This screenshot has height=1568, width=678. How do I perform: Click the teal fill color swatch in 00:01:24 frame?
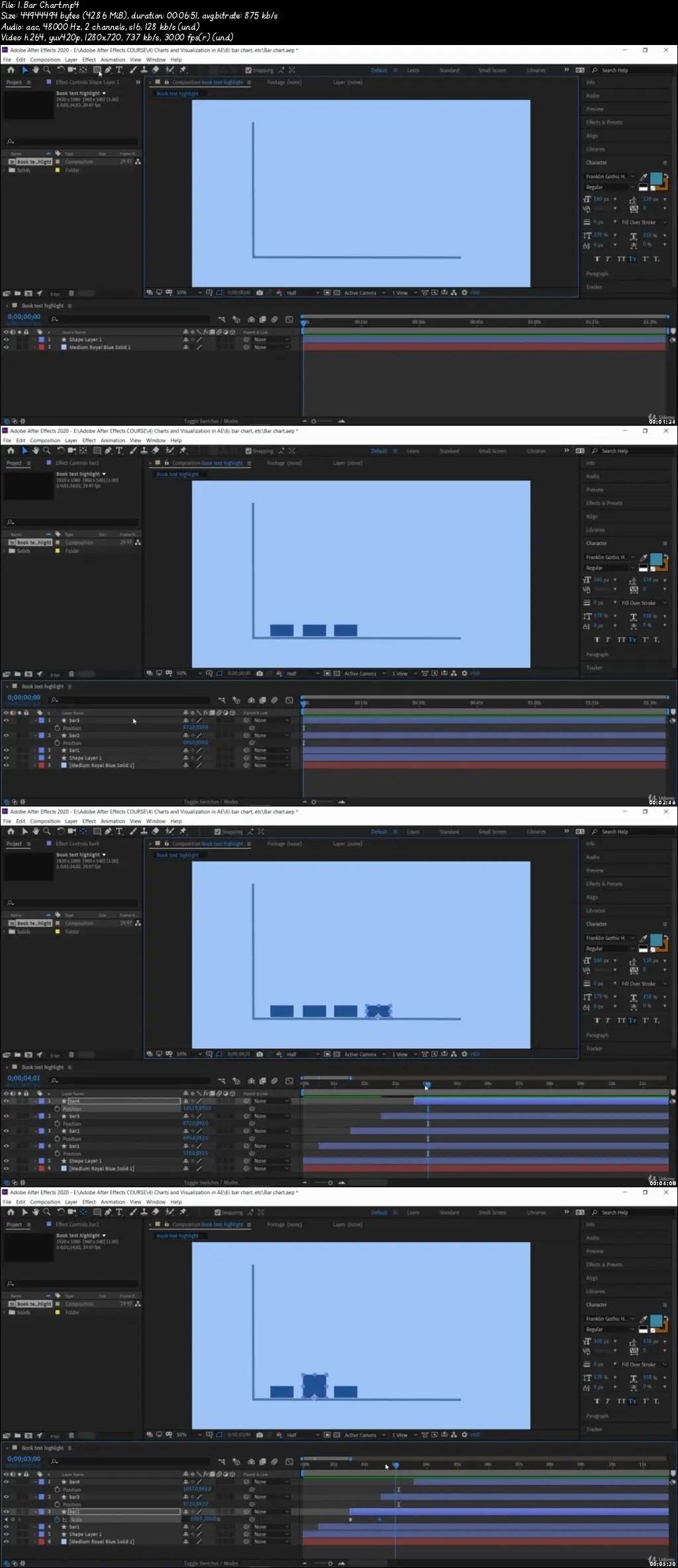point(655,178)
